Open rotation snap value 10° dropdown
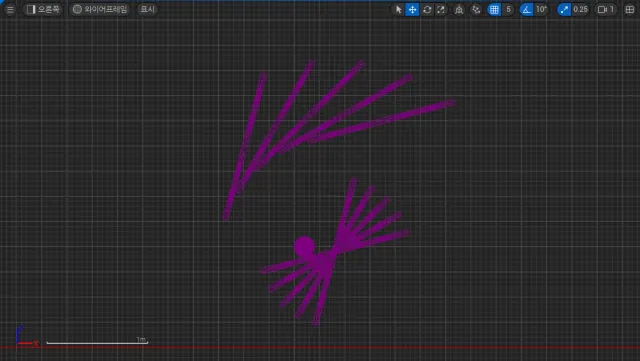Viewport: 640px width, 361px height. [x=541, y=9]
